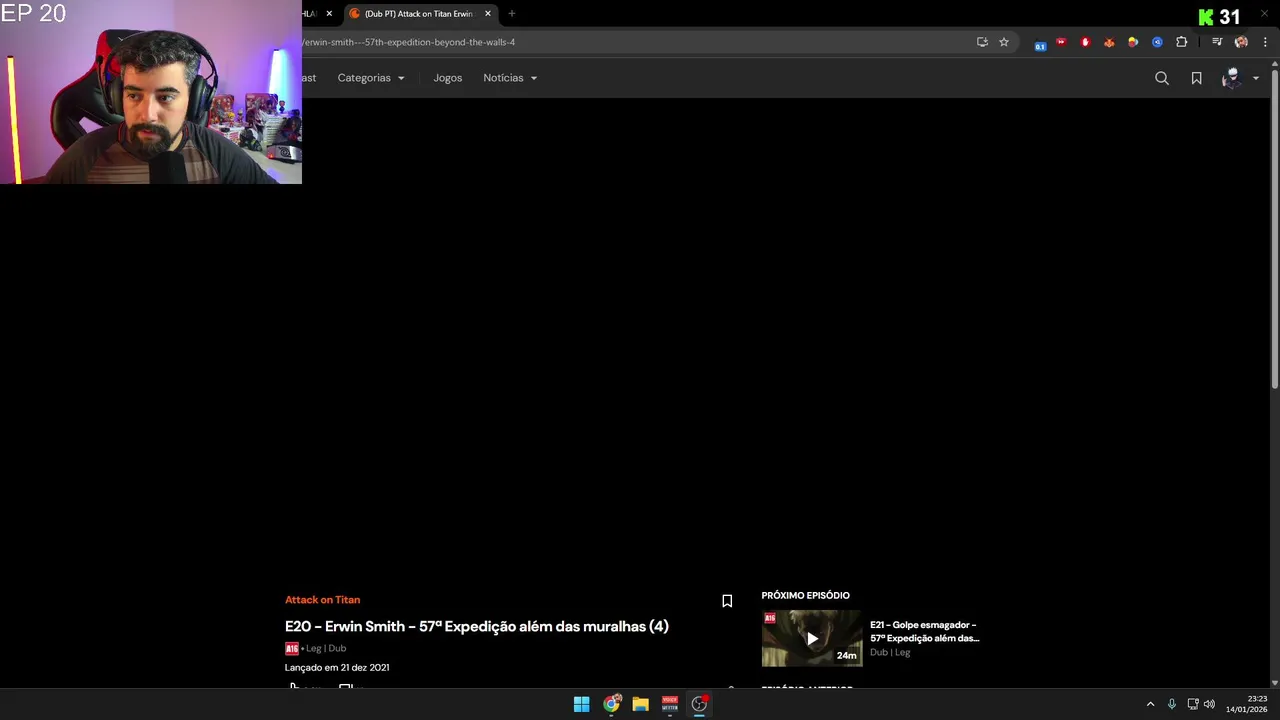Open the Attack on Titan series link

tap(322, 600)
